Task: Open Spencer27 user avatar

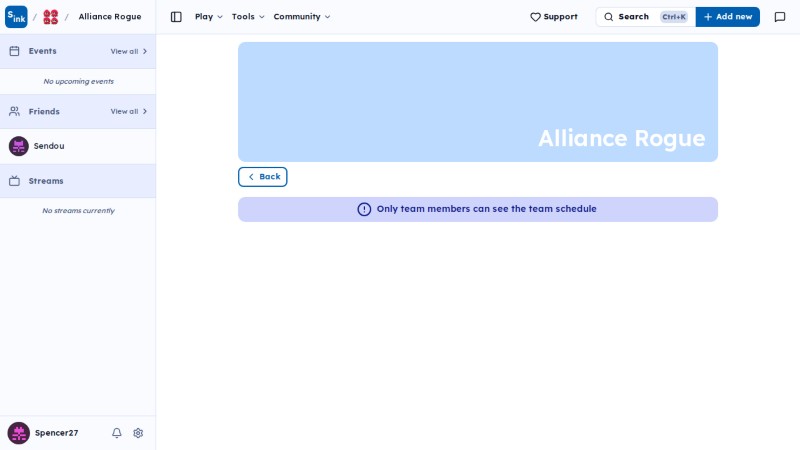Action: tap(19, 433)
